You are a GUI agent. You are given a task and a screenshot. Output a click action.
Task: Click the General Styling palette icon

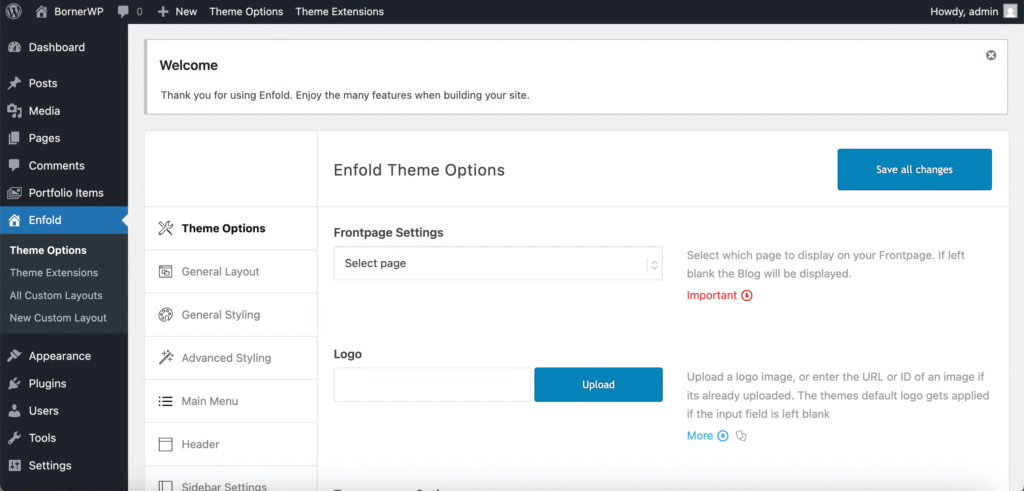tap(166, 315)
